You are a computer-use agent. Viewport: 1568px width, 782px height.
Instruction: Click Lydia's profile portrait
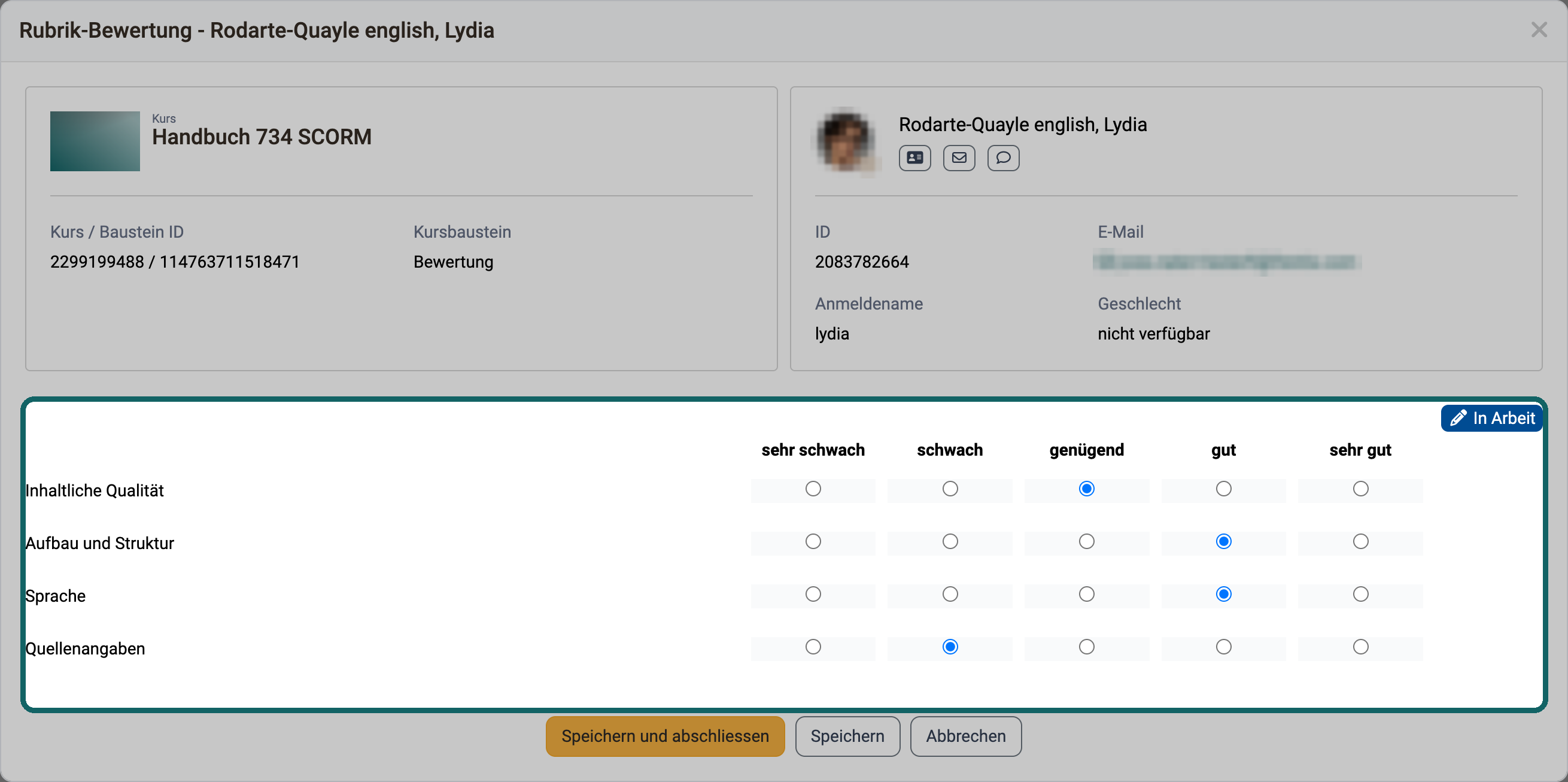point(846,141)
